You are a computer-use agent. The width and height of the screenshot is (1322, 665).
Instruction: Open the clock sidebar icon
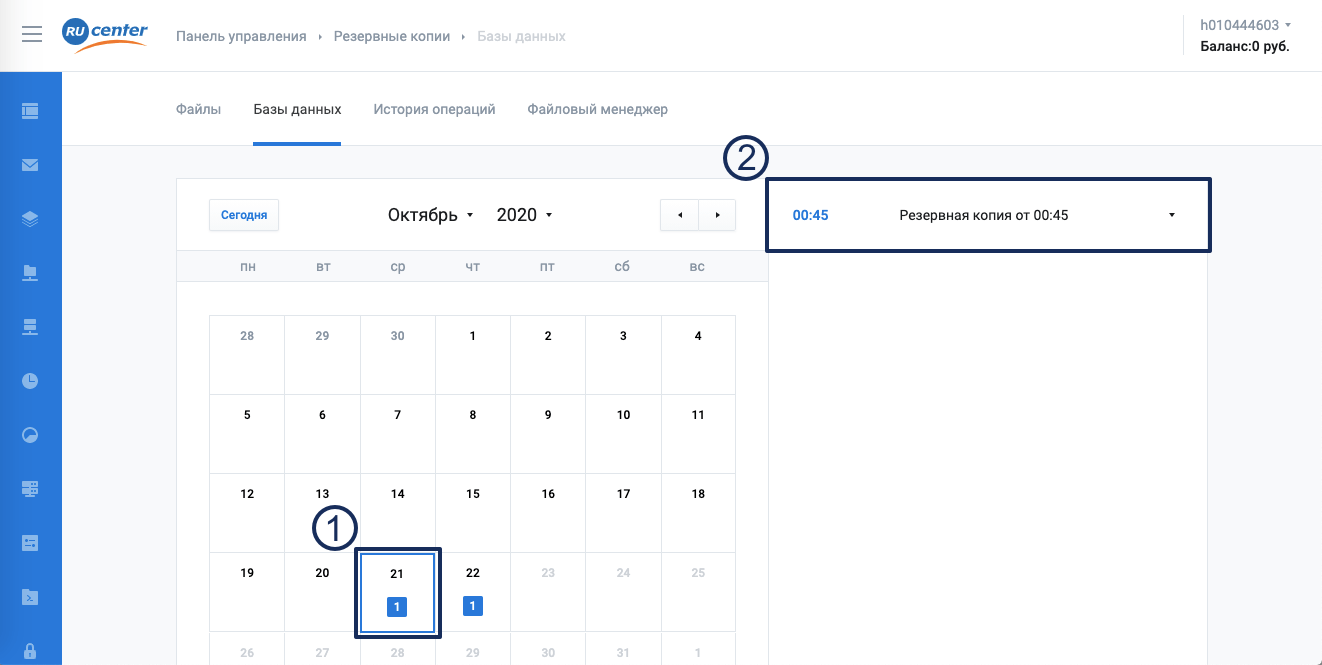click(x=30, y=381)
